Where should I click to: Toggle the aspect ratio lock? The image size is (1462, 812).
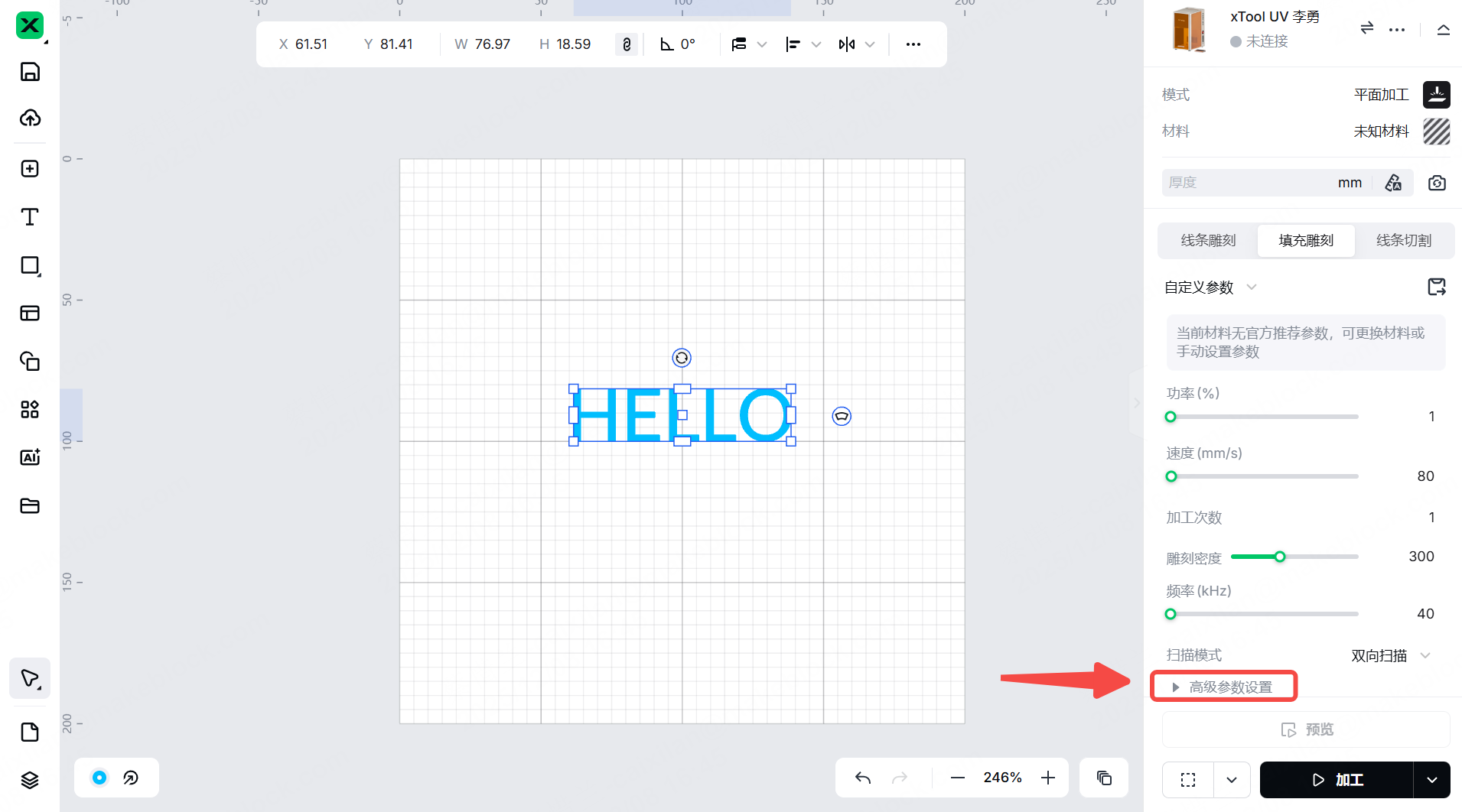[x=627, y=44]
